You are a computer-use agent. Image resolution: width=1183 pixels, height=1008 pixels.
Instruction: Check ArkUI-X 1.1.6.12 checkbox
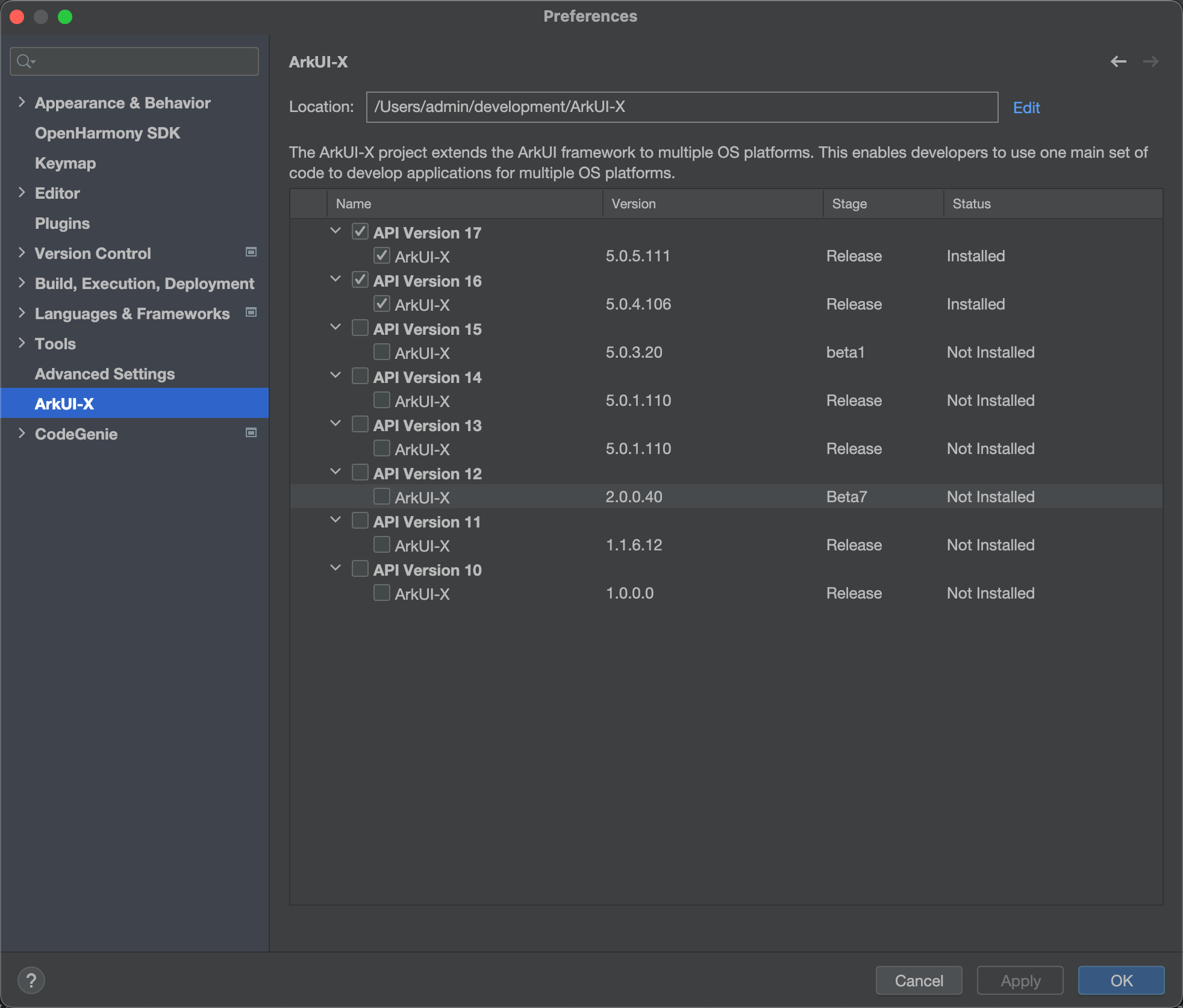(382, 545)
